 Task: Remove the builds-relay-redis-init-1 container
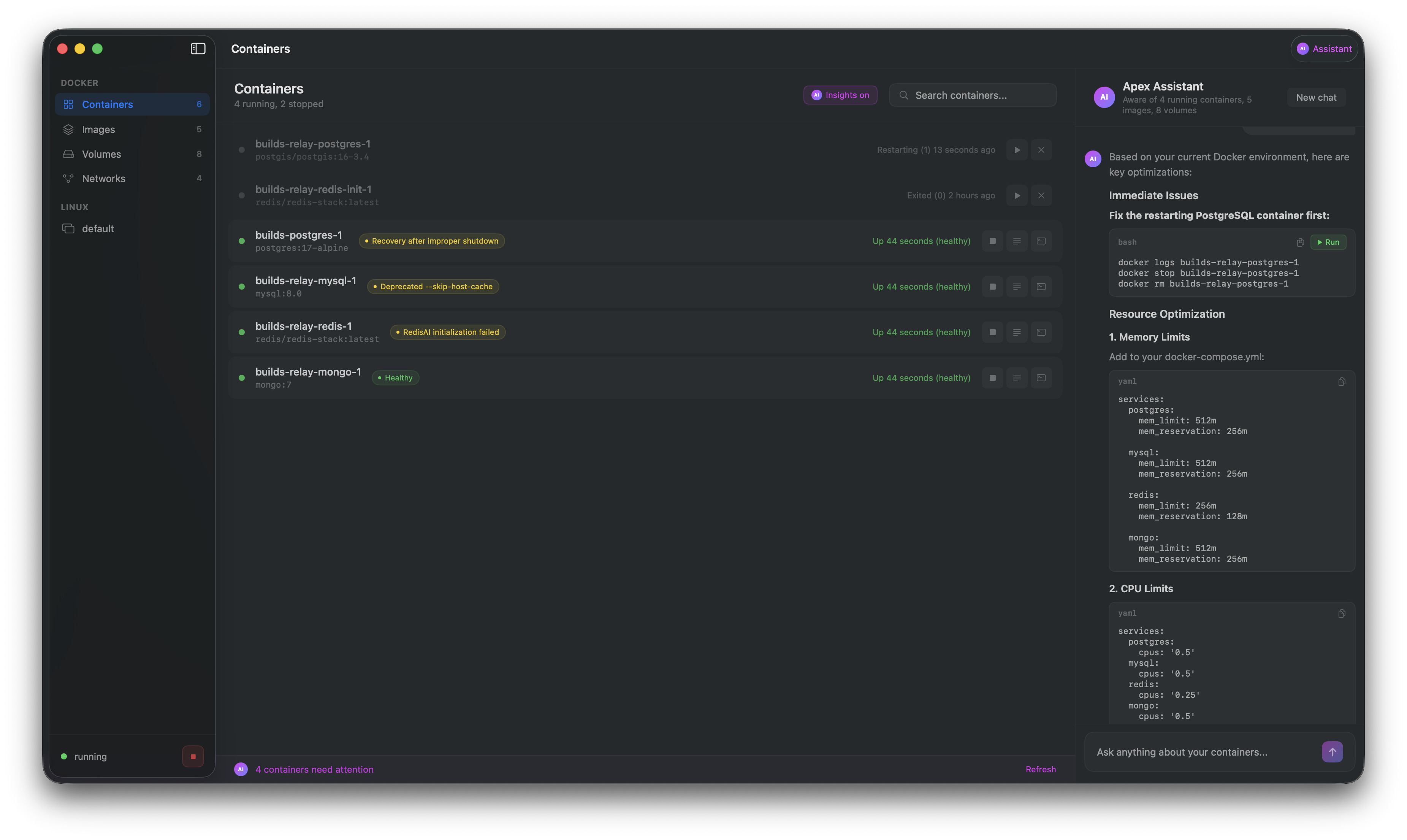[x=1041, y=195]
